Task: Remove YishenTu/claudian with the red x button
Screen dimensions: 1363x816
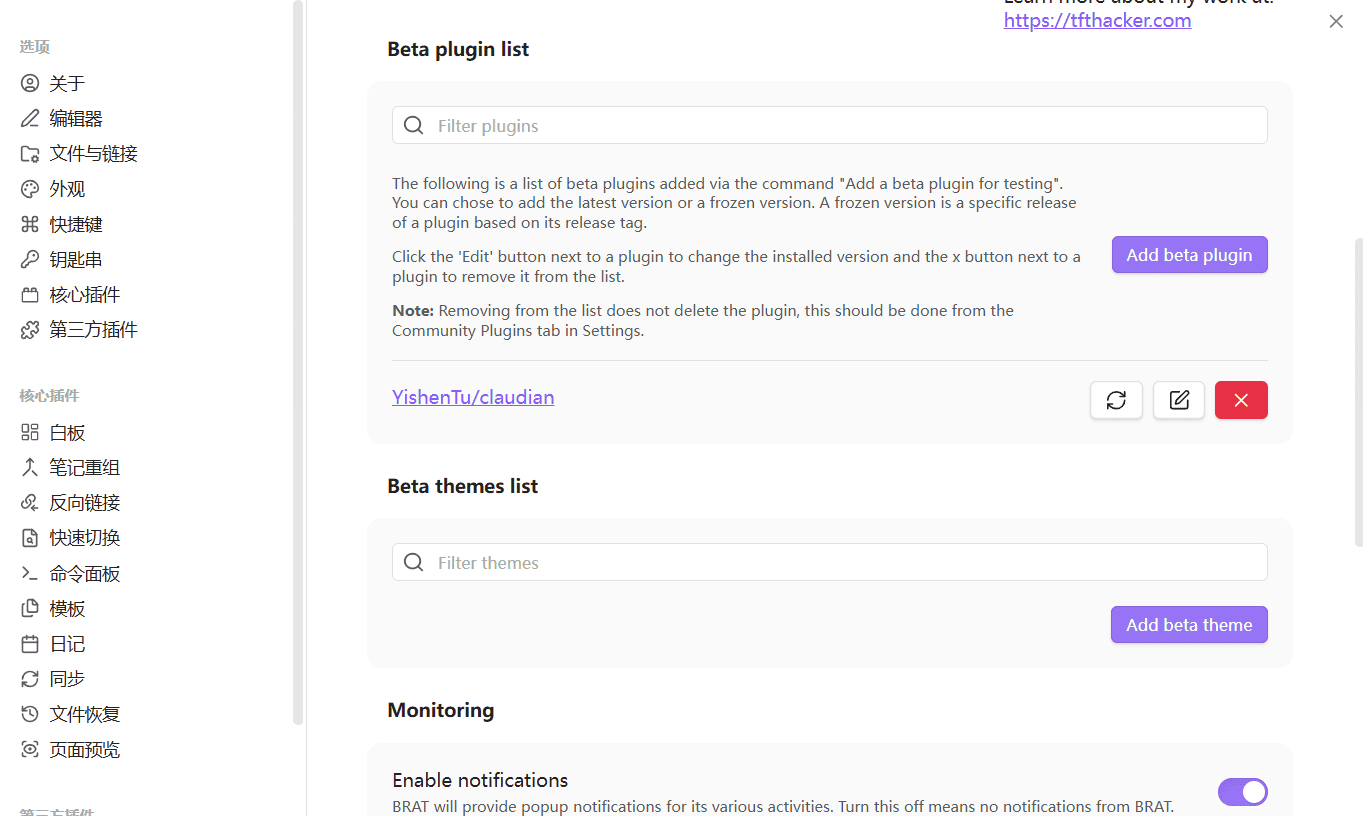Action: coord(1241,400)
